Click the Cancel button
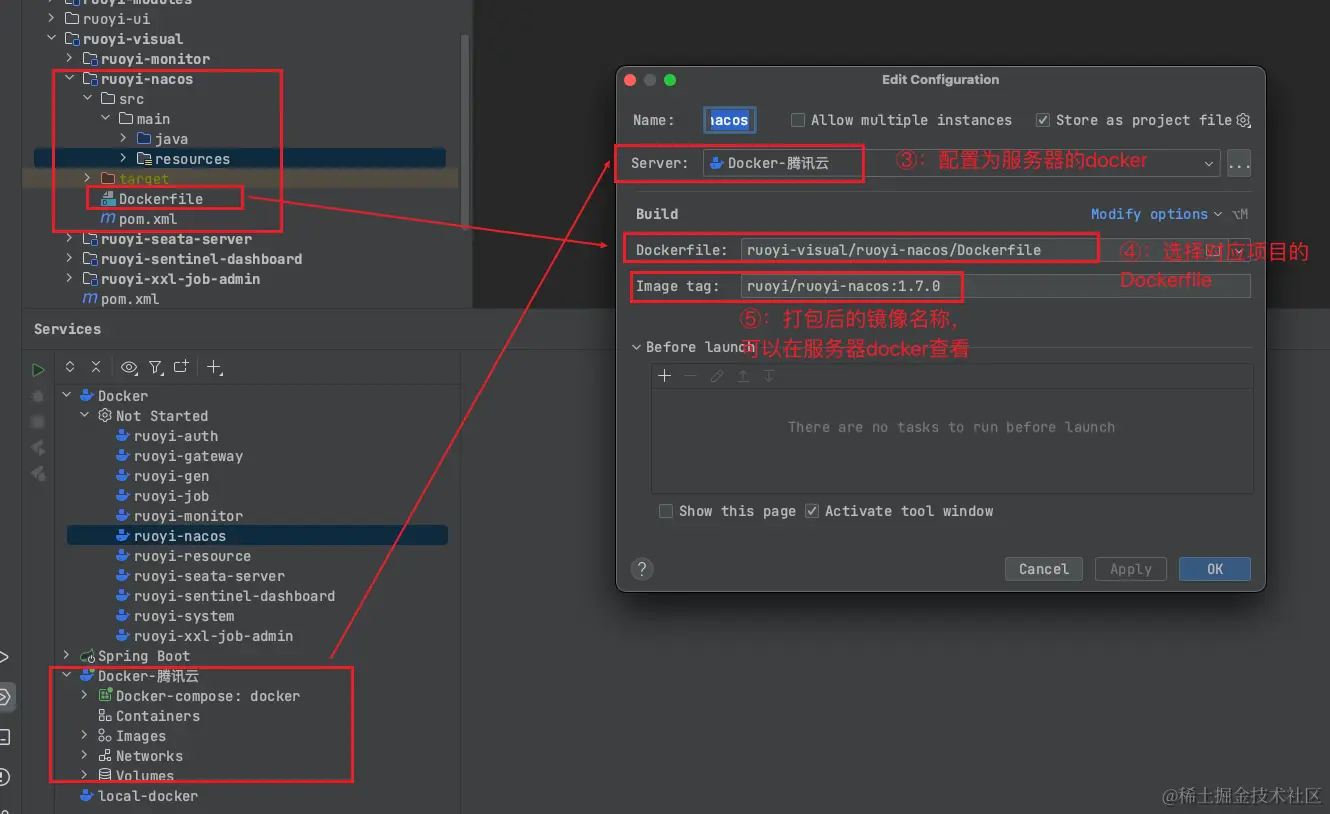 point(1044,569)
